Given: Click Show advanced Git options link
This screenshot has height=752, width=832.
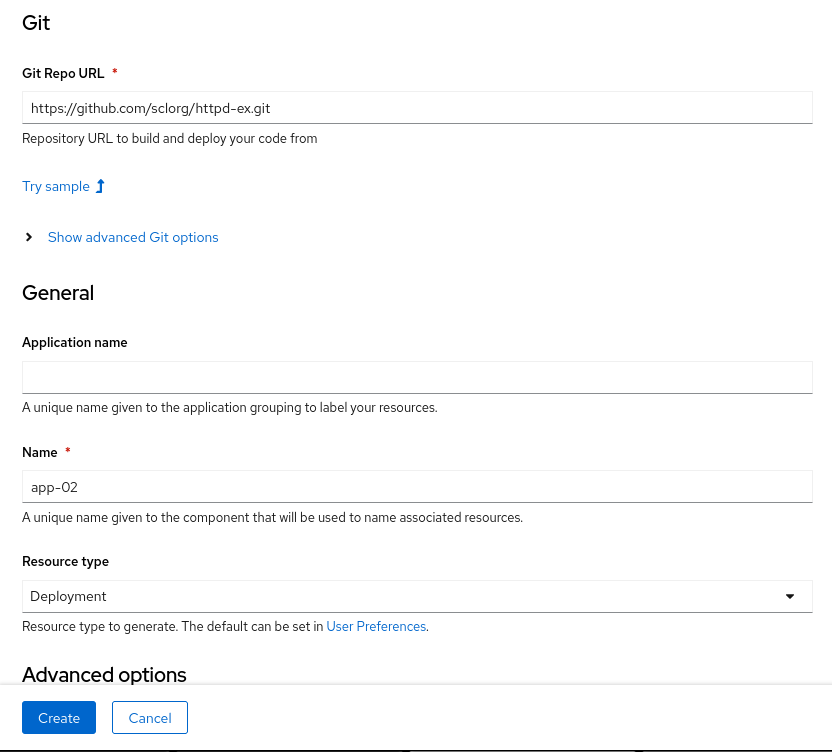Looking at the screenshot, I should (133, 237).
